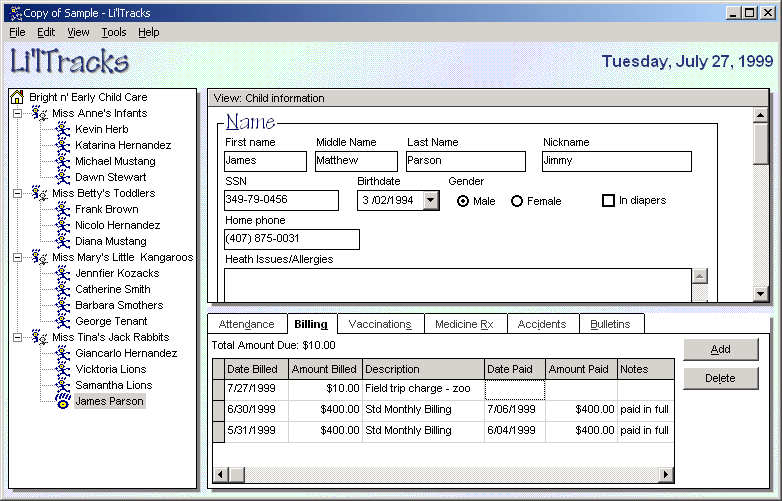The image size is (782, 501).
Task: Click the child icon next to Diana Mustang
Action: click(x=63, y=241)
